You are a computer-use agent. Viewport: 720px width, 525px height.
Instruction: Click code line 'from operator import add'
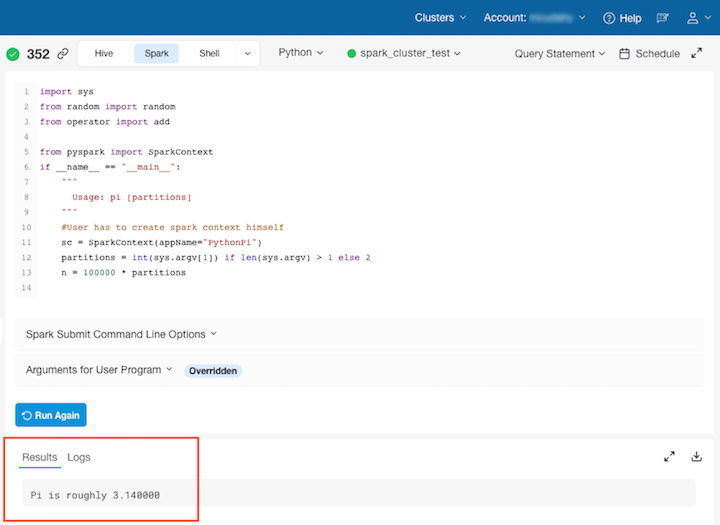pos(105,122)
